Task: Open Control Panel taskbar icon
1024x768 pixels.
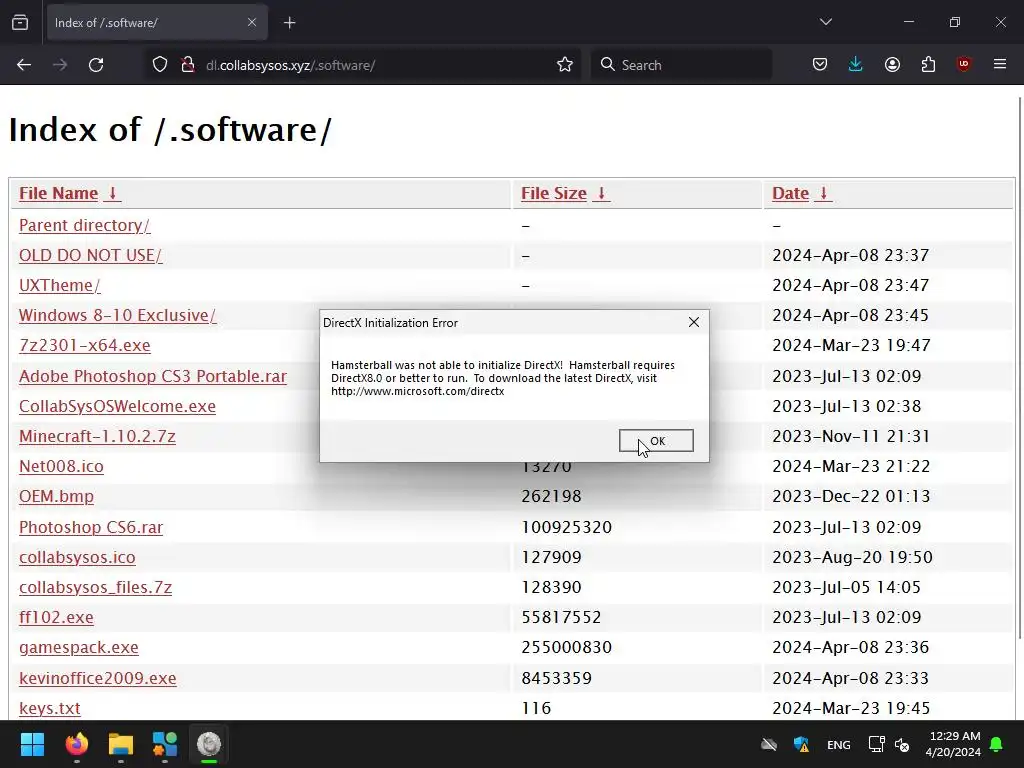Action: (x=165, y=744)
